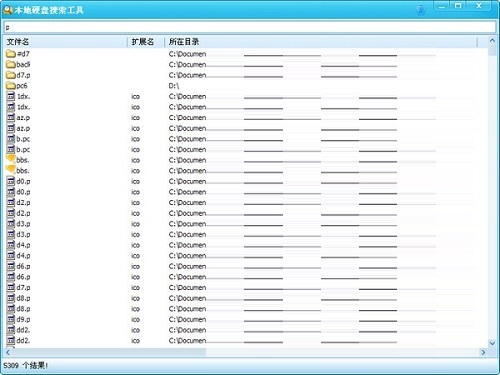
Task: Click the horizontal scrollbar right arrow
Action: click(x=483, y=352)
